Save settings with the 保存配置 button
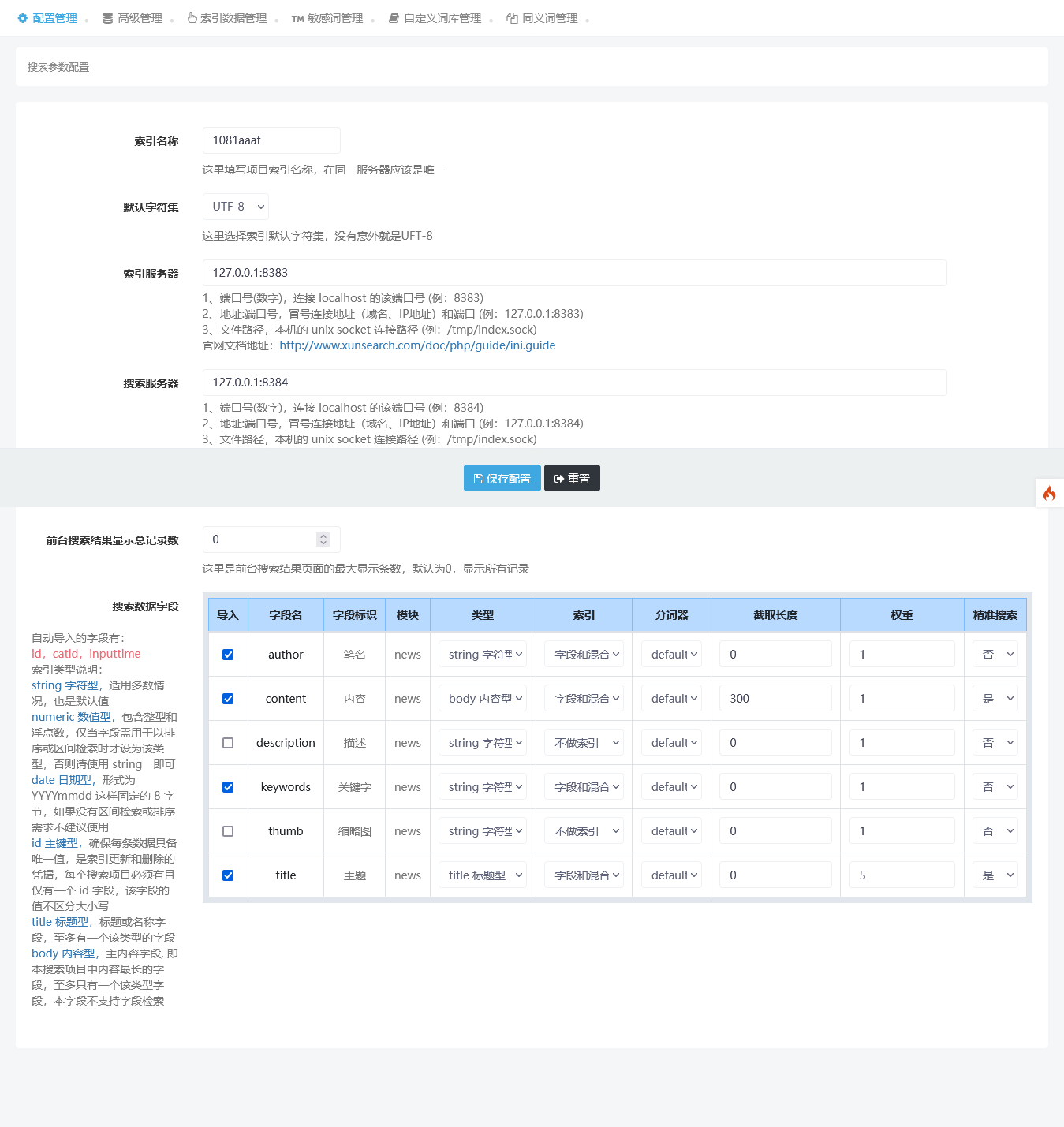 coord(502,478)
